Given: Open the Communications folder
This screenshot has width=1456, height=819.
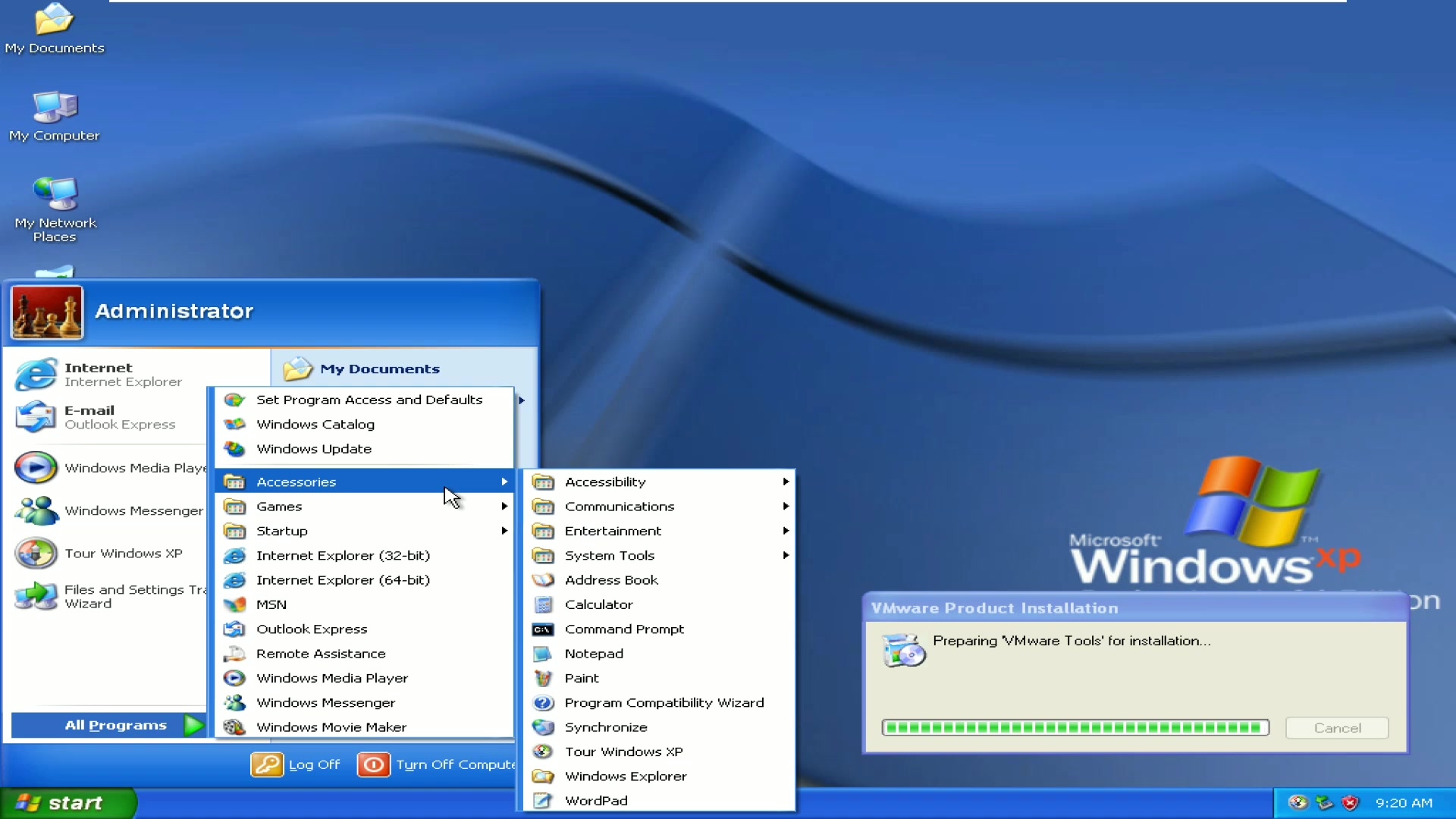Looking at the screenshot, I should click(659, 506).
